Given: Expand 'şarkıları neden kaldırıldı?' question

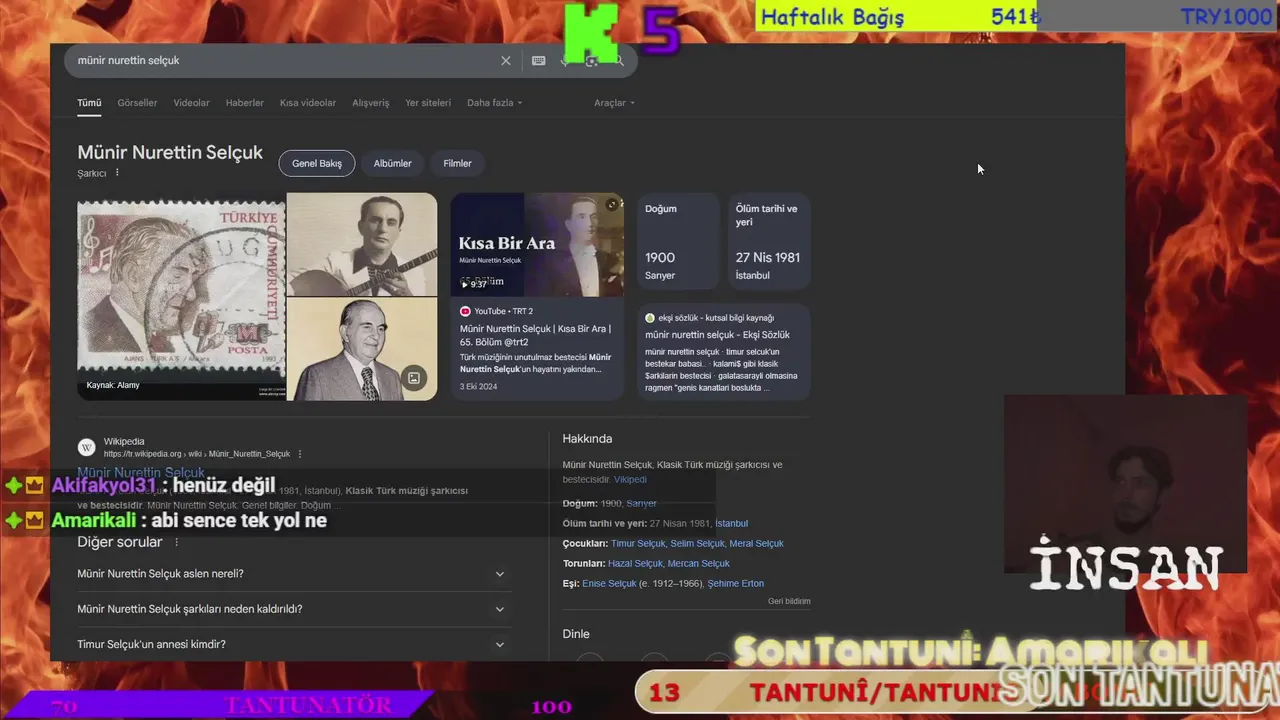Looking at the screenshot, I should (x=294, y=609).
